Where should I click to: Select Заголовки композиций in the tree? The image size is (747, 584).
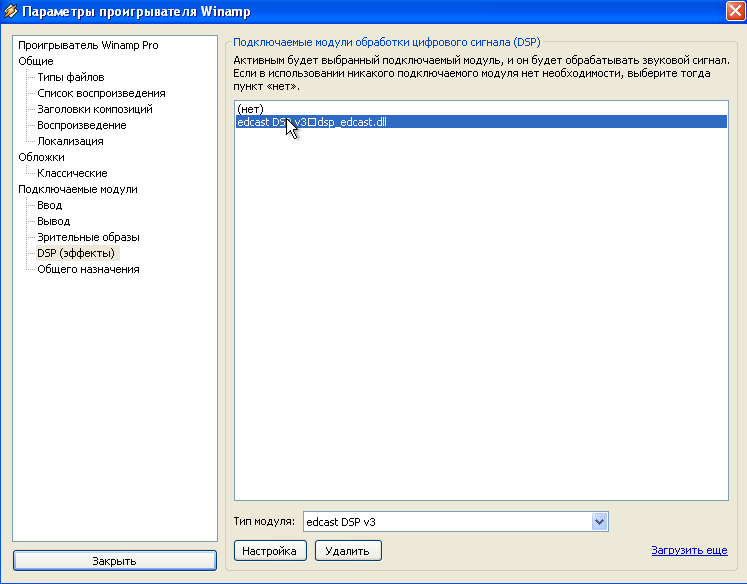[x=95, y=109]
